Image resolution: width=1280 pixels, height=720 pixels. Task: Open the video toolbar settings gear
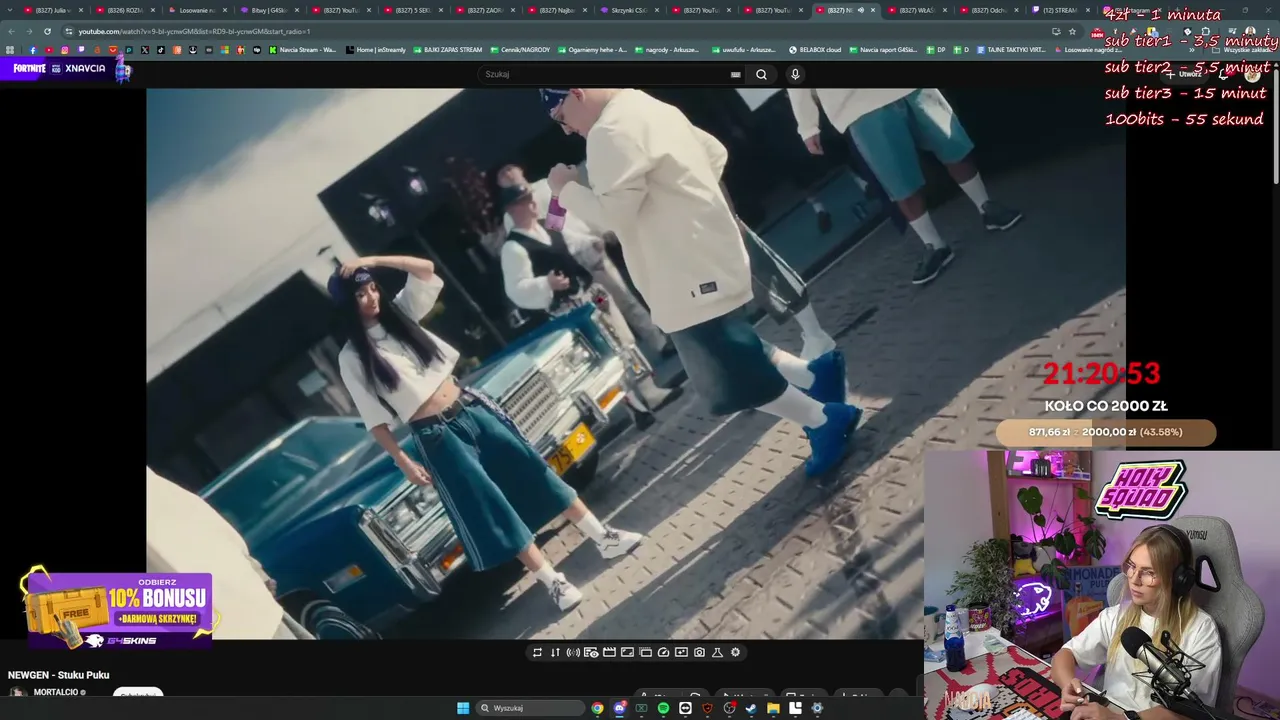tap(735, 652)
